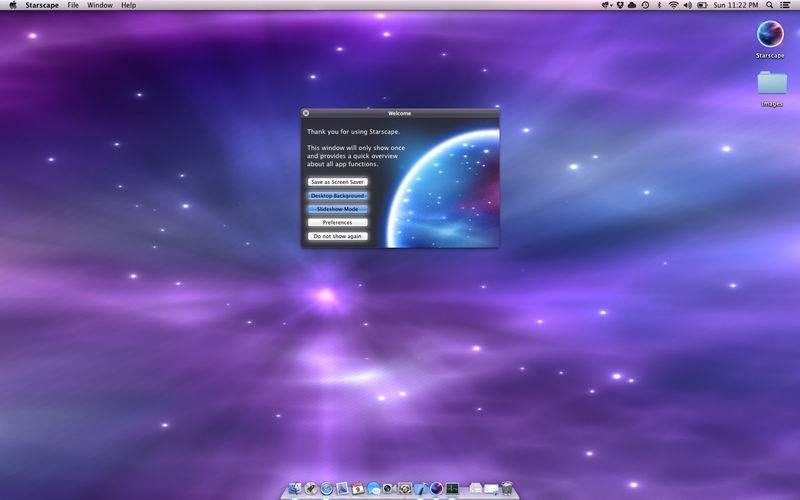Click the Wi-Fi status icon

pos(673,5)
